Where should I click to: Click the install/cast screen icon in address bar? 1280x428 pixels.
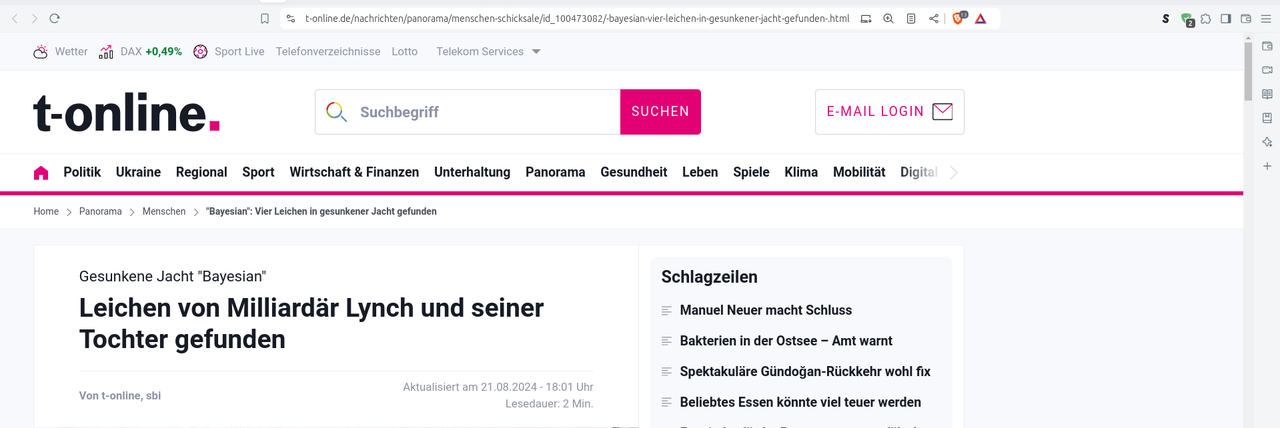pyautogui.click(x=866, y=18)
